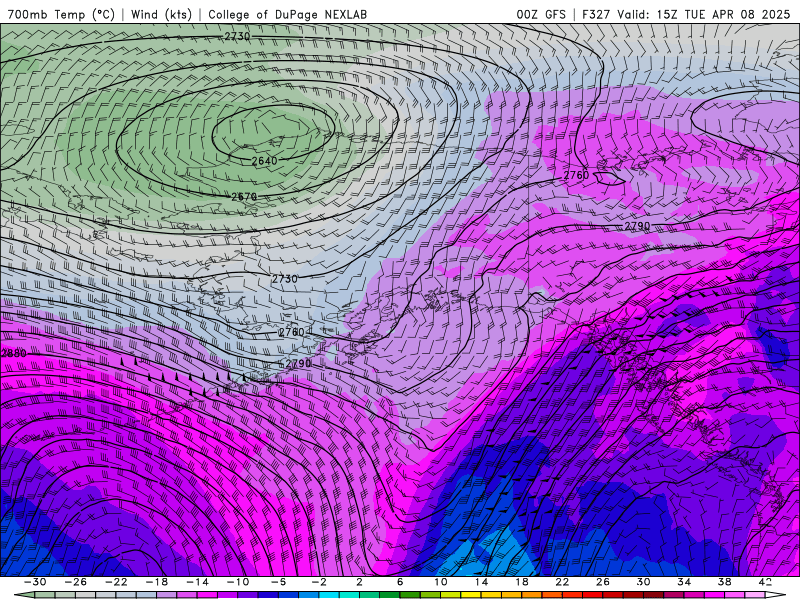Click the bright yellow swatch in color bar
This screenshot has height=600, width=800.
point(470,595)
